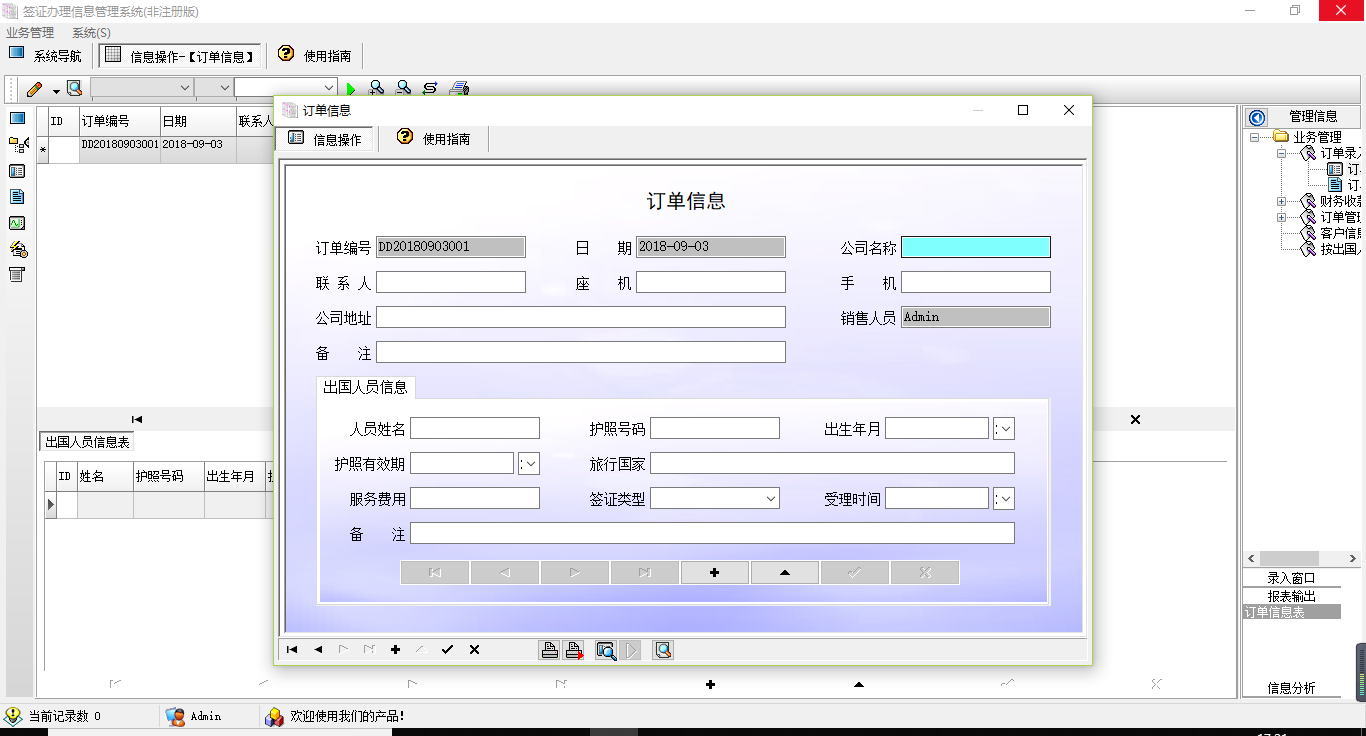Click the blue document icon in the left sidebar
Image resolution: width=1366 pixels, height=736 pixels.
[x=17, y=197]
